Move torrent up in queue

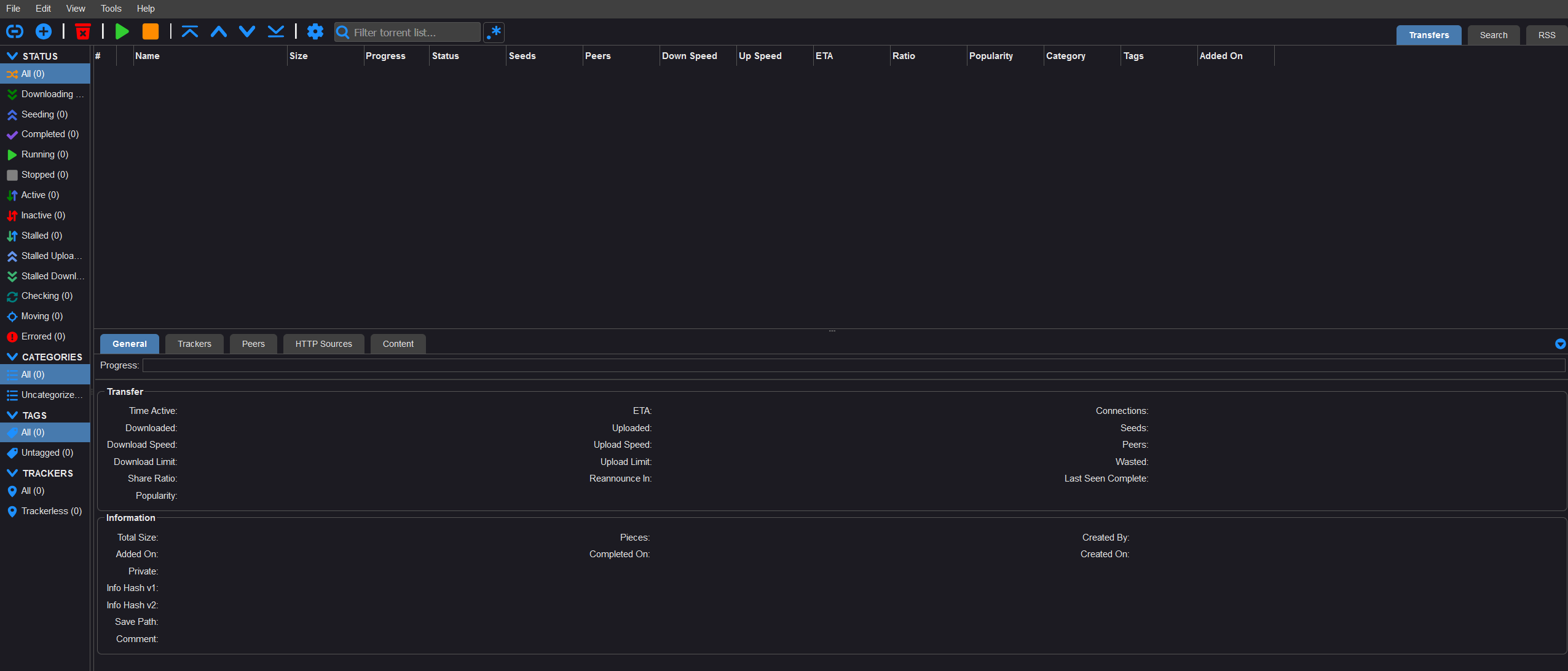tap(219, 31)
